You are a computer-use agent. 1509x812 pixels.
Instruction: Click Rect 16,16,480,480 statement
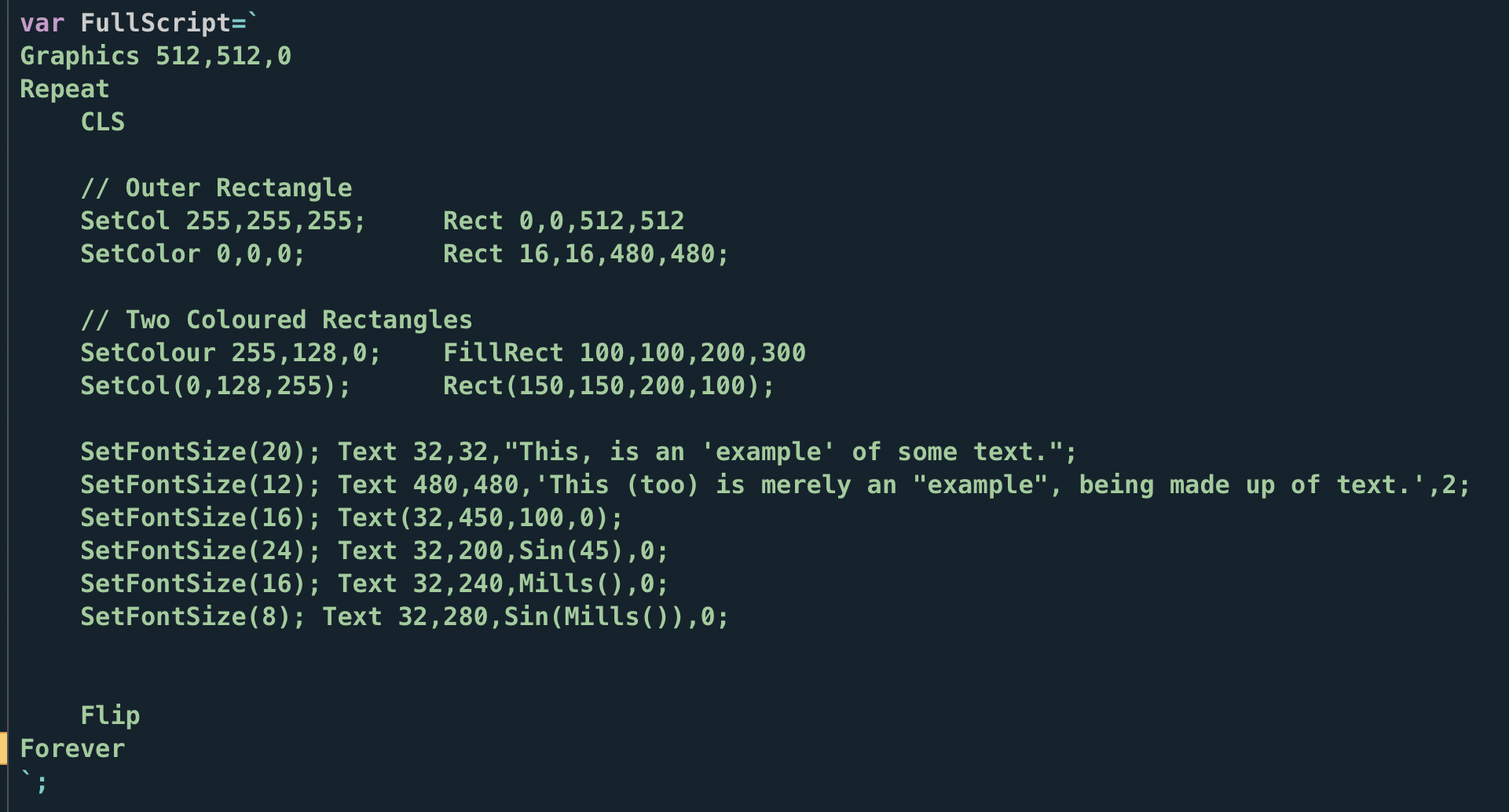tap(586, 254)
